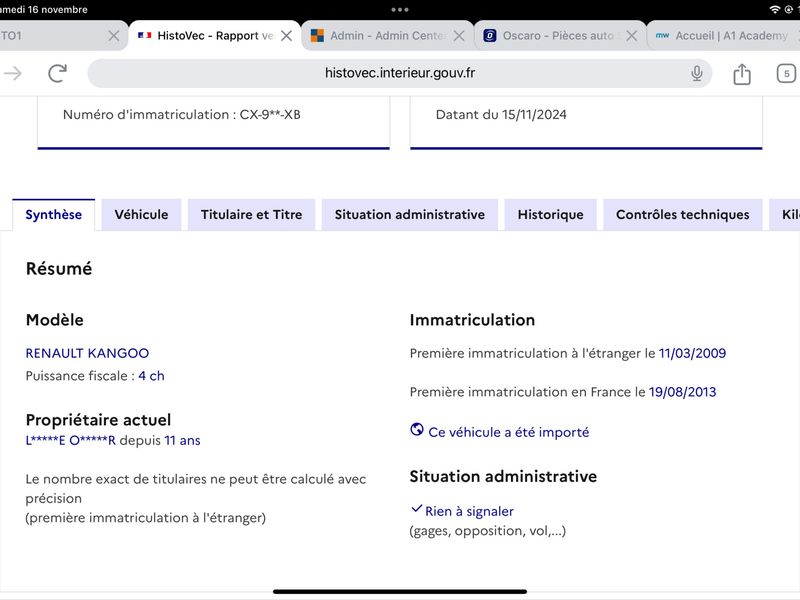Image resolution: width=800 pixels, height=600 pixels.
Task: Open the Titulaire et Titre tab
Action: (x=252, y=215)
